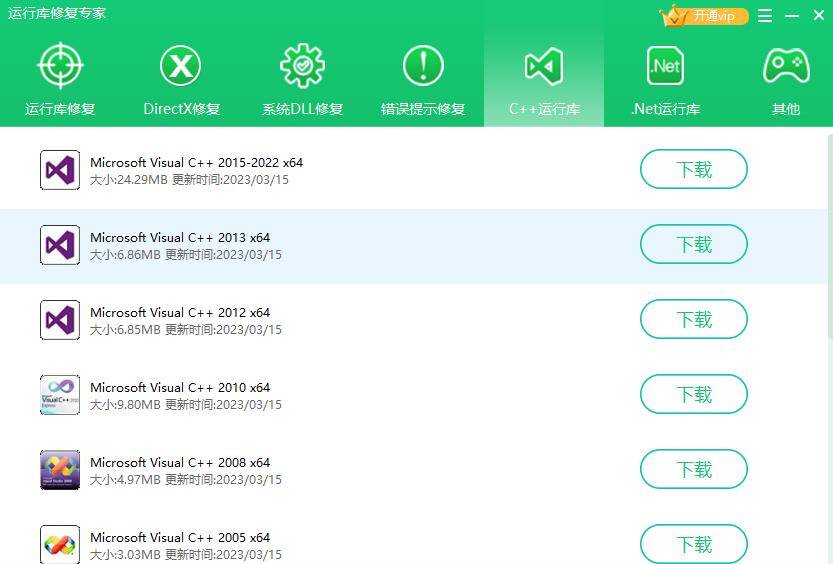Download Microsoft Visual C++ 2013 x64
This screenshot has width=833, height=564.
click(x=694, y=244)
